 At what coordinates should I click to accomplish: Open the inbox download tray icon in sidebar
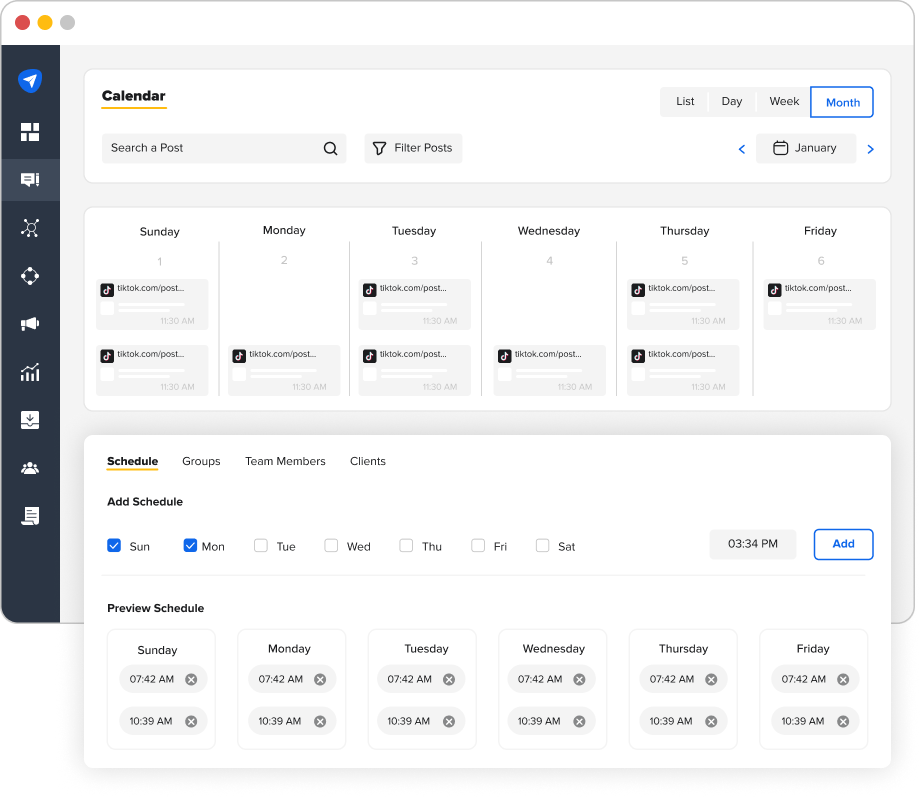point(30,420)
